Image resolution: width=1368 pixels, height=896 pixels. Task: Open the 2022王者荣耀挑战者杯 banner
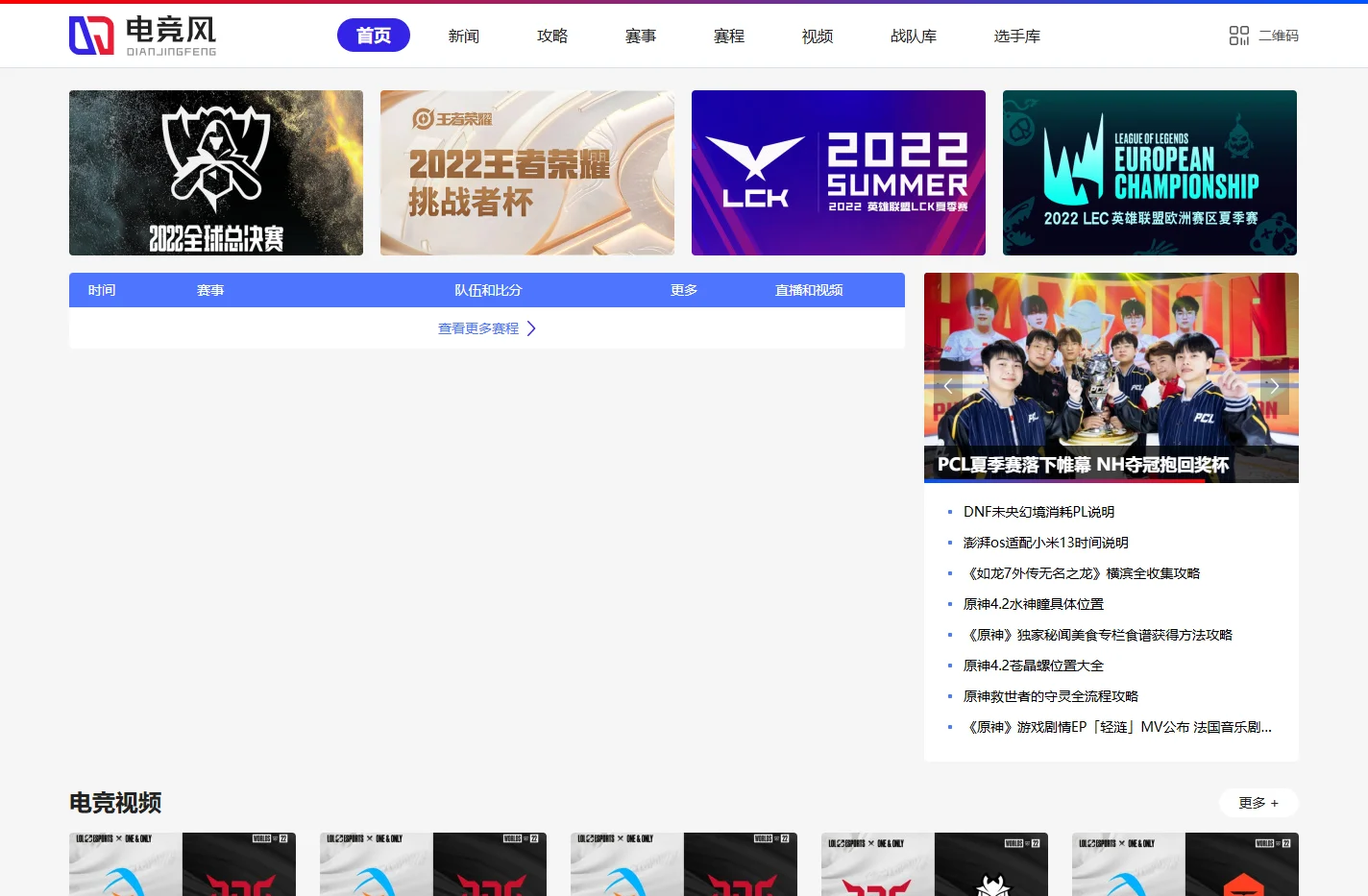(527, 173)
